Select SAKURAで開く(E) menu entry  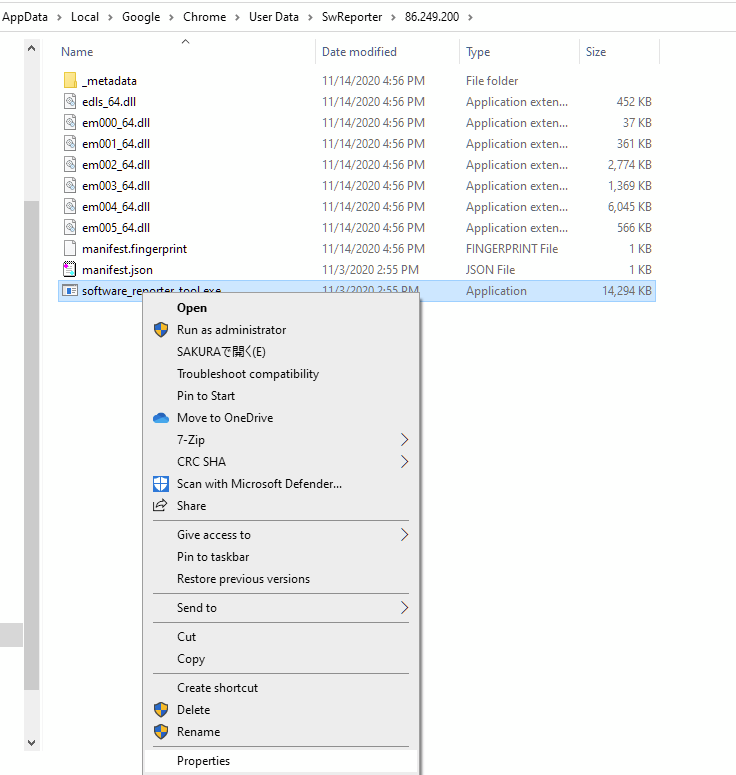pos(281,352)
